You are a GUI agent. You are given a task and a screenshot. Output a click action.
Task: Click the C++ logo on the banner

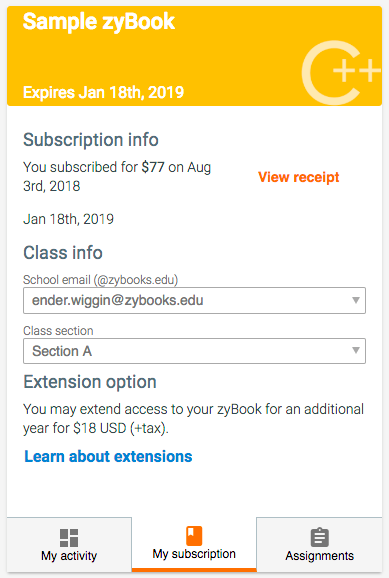pyautogui.click(x=341, y=73)
